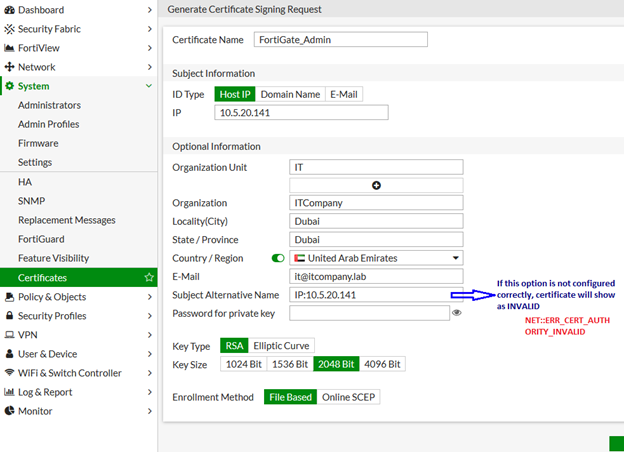Toggle the Country / Region switch
The width and height of the screenshot is (624, 452).
pyautogui.click(x=278, y=258)
